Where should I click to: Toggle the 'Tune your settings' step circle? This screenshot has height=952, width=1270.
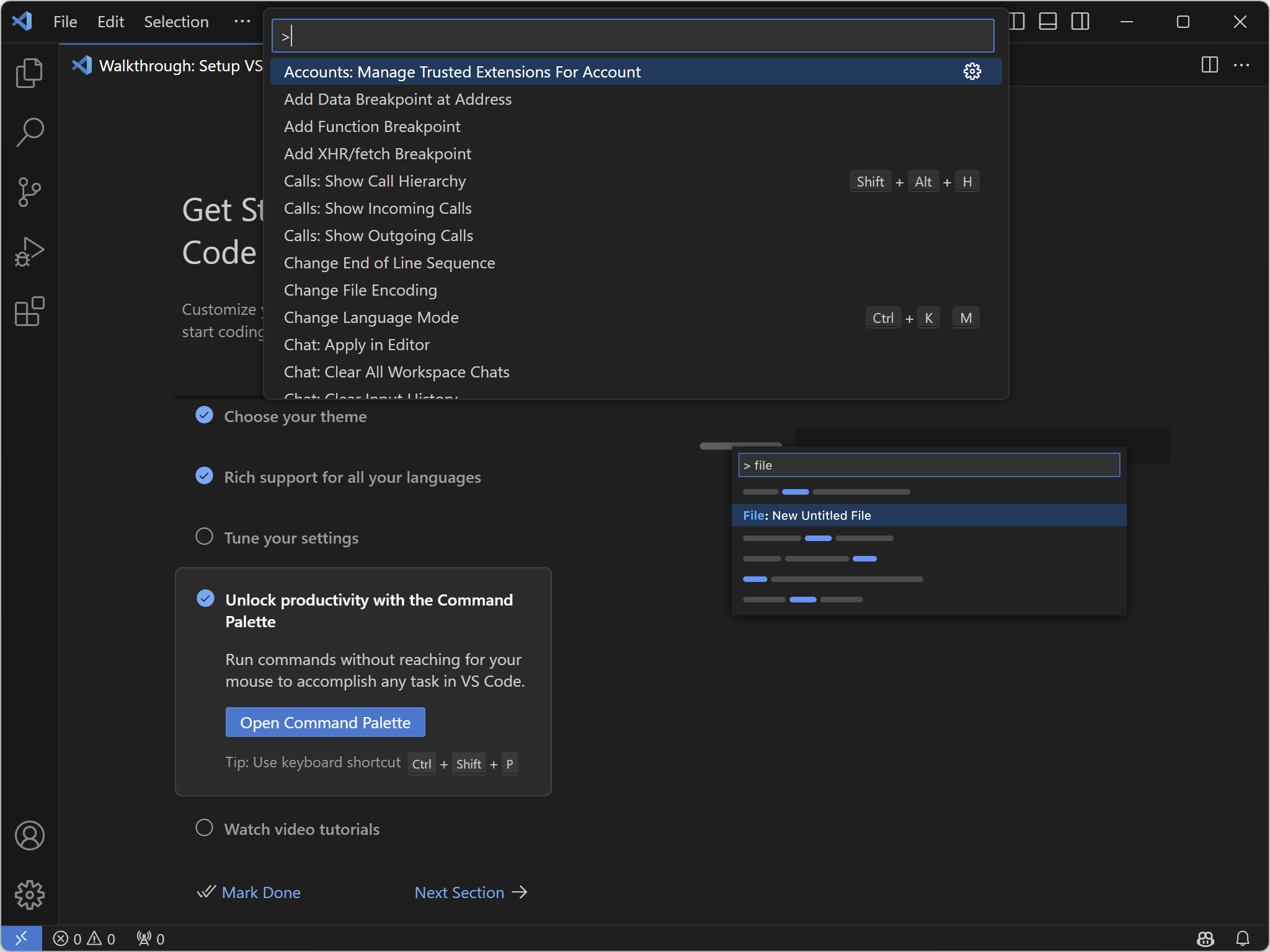(204, 537)
